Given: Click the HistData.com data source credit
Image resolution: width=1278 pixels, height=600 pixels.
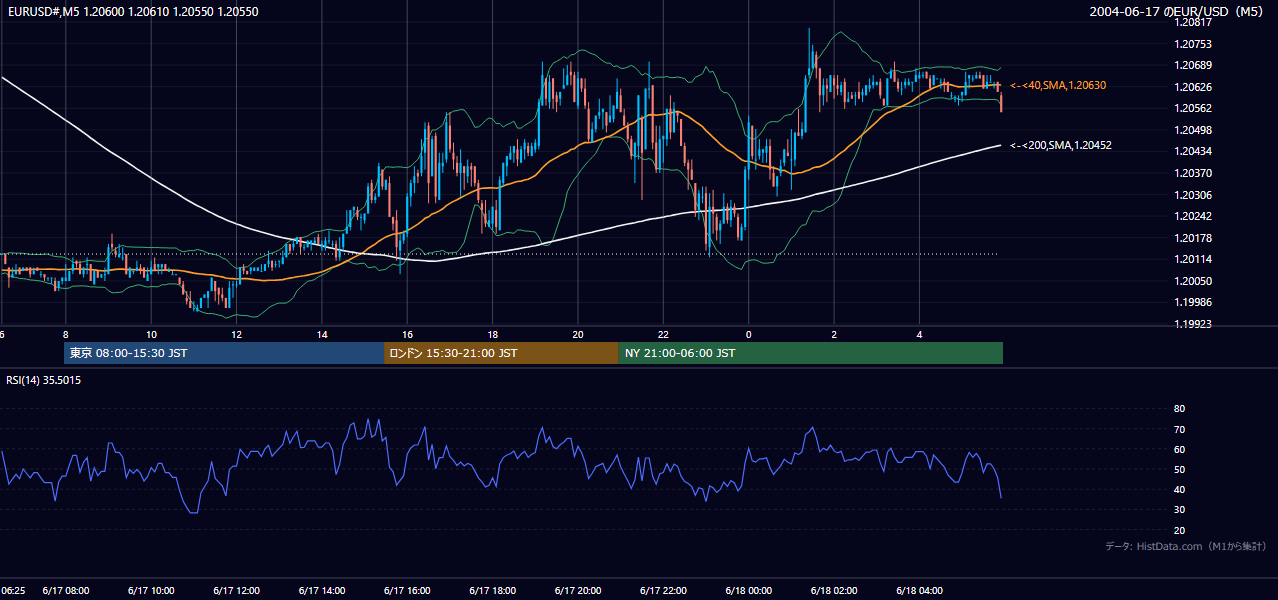Looking at the screenshot, I should pyautogui.click(x=1185, y=546).
